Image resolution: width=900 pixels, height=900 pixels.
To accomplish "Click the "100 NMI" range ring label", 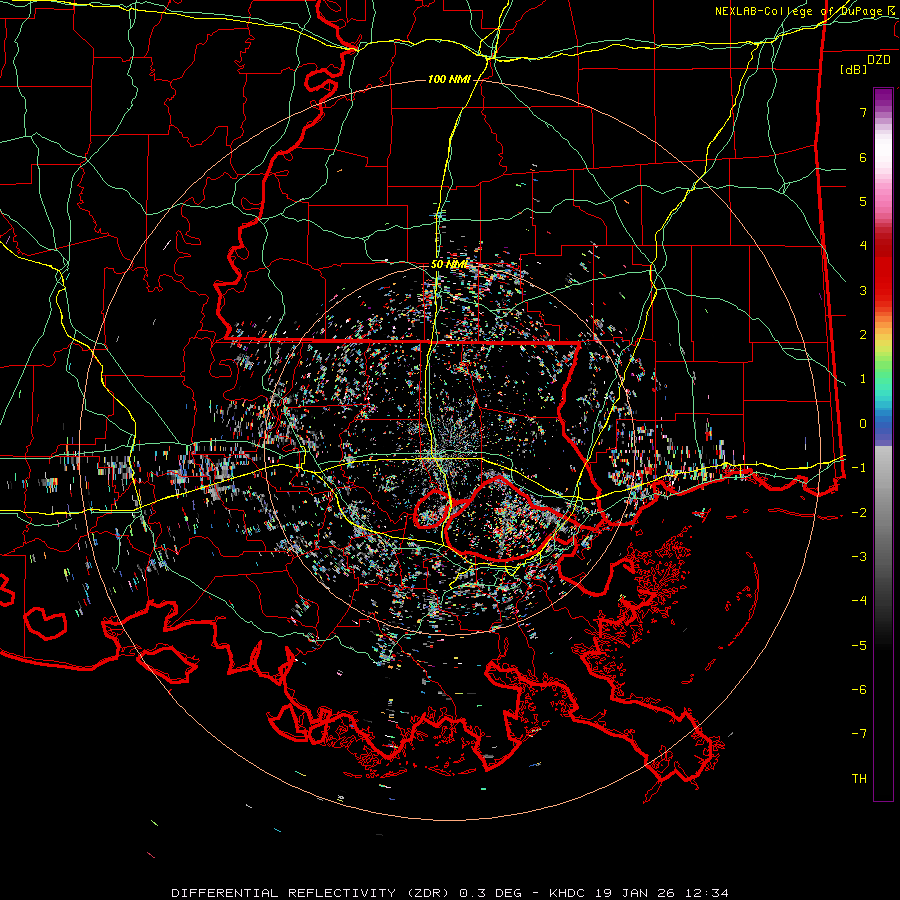I will click(449, 79).
